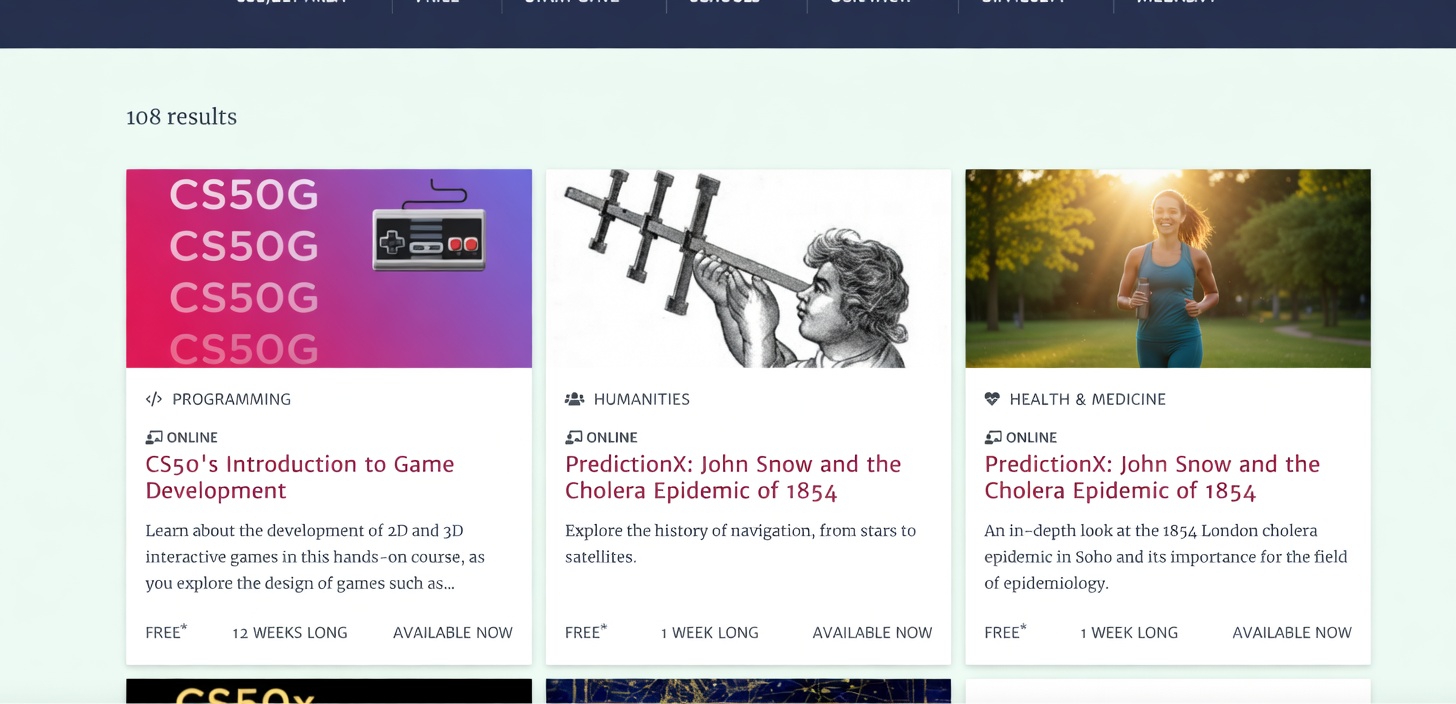Click the code brackets icon beside Programming

point(154,399)
